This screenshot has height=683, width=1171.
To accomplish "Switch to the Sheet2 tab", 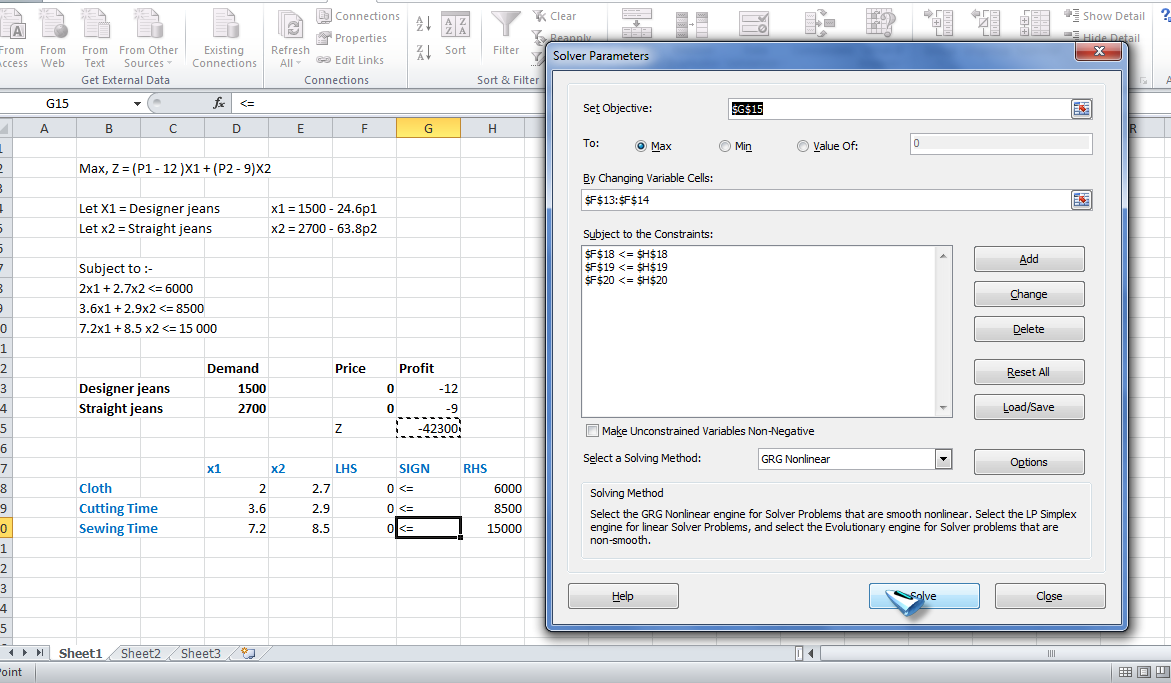I will (140, 653).
